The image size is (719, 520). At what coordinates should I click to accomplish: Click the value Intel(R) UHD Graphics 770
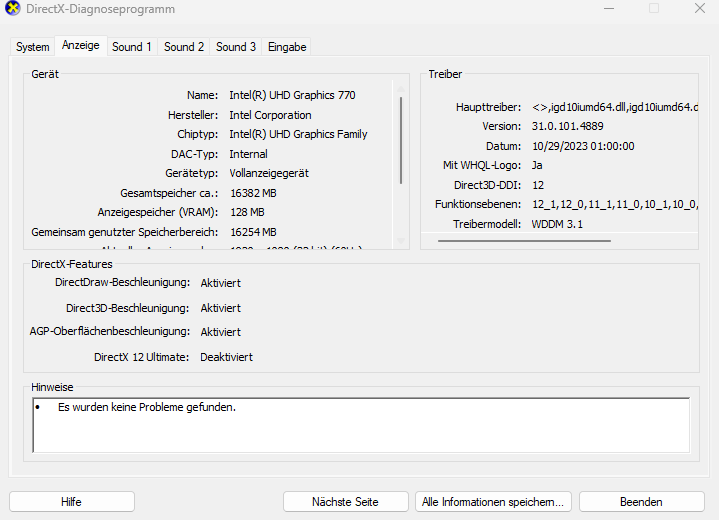[292, 95]
